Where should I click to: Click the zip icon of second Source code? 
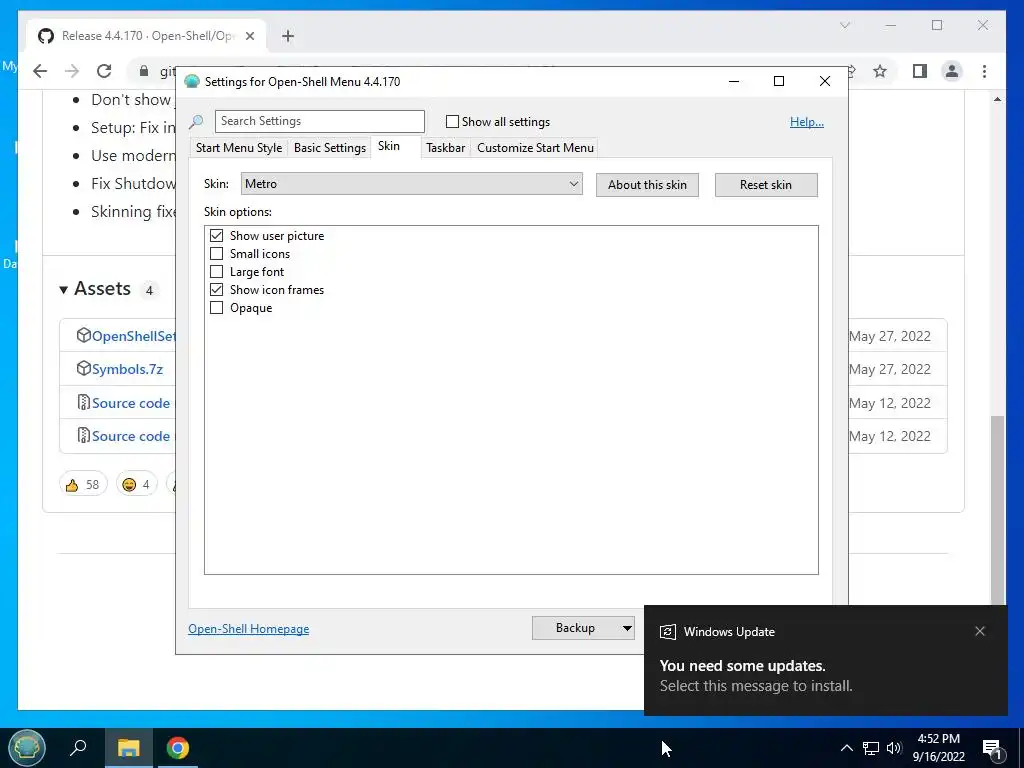pyautogui.click(x=84, y=435)
